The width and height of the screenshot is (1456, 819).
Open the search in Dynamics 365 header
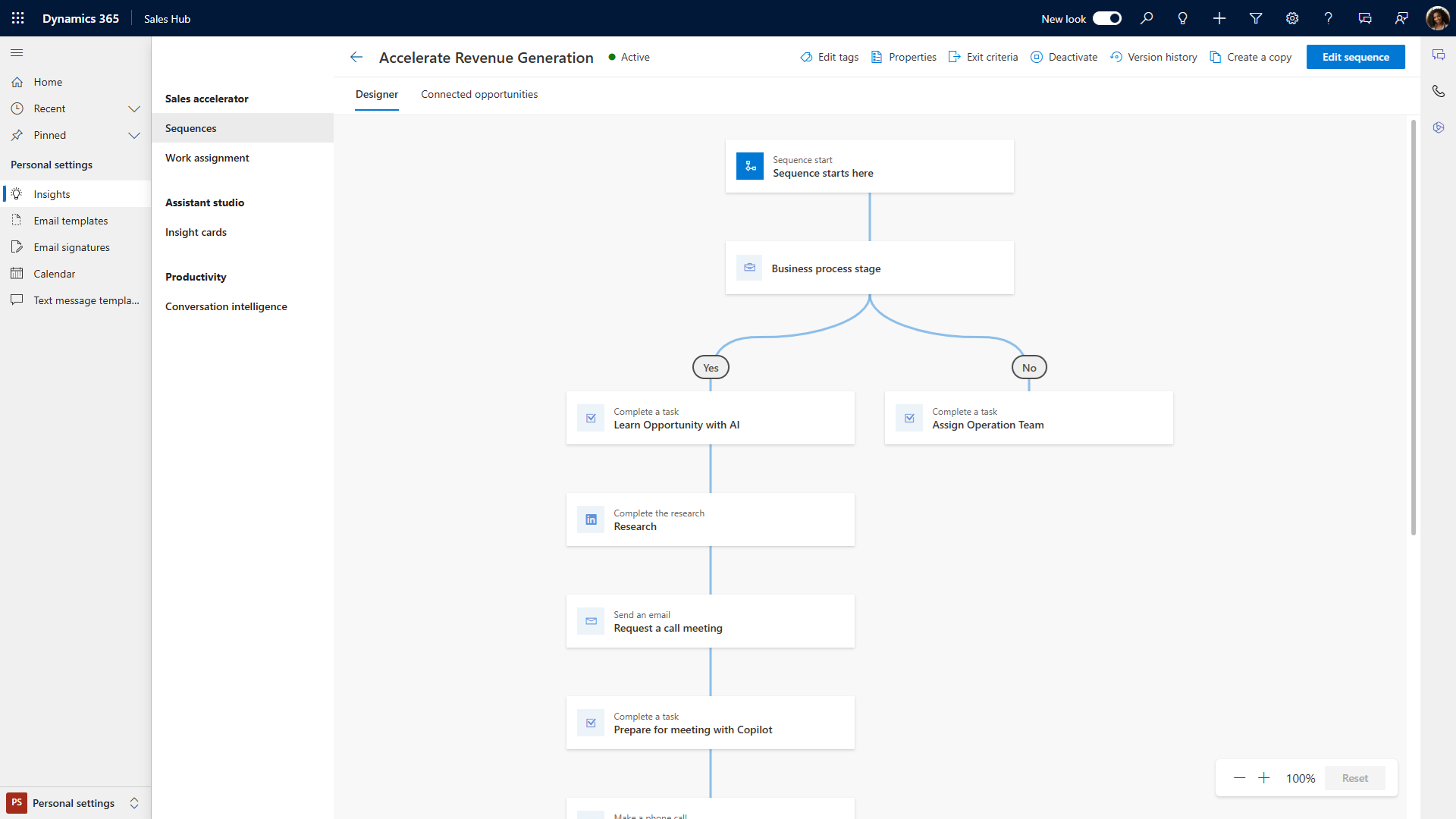point(1147,18)
